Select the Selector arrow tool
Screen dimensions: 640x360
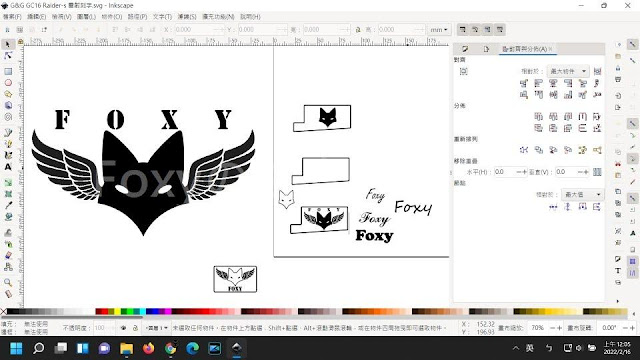click(x=8, y=44)
